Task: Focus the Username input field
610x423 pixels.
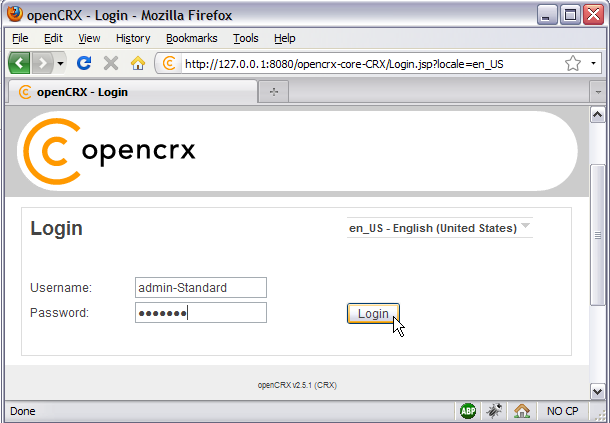Action: click(x=201, y=288)
